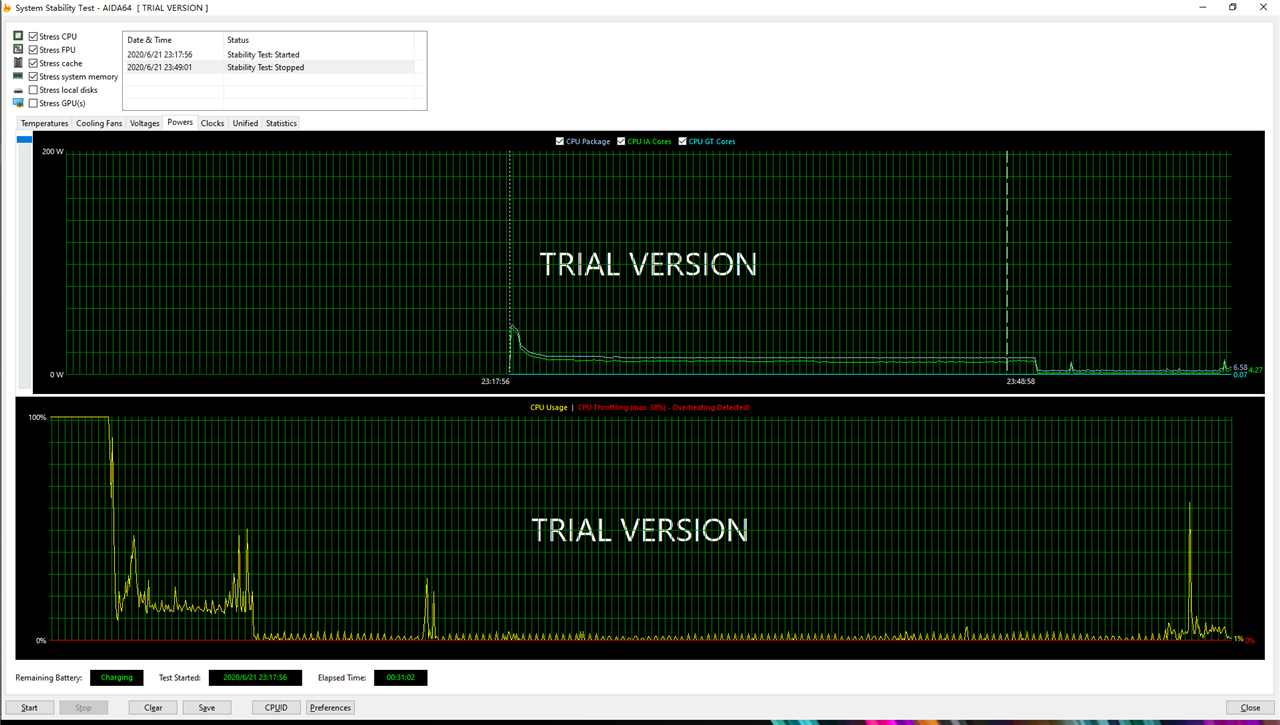1280x725 pixels.
Task: Restore down the System Stability Test window
Action: click(x=1233, y=7)
